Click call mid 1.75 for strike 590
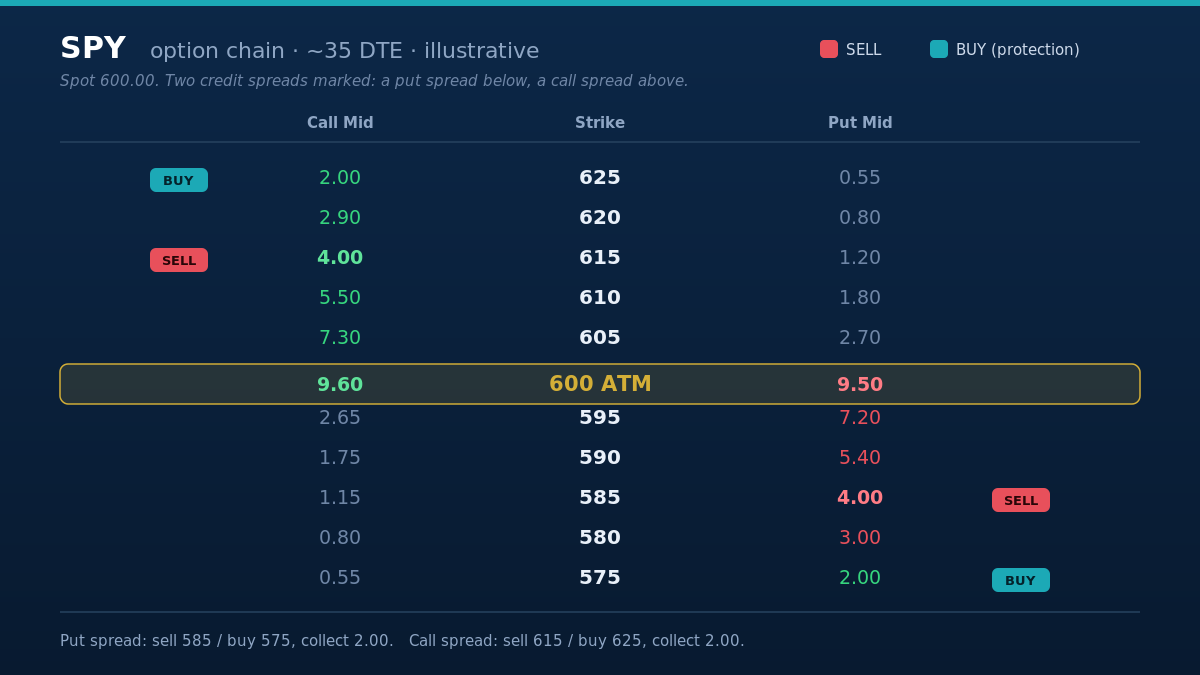 pyautogui.click(x=340, y=458)
